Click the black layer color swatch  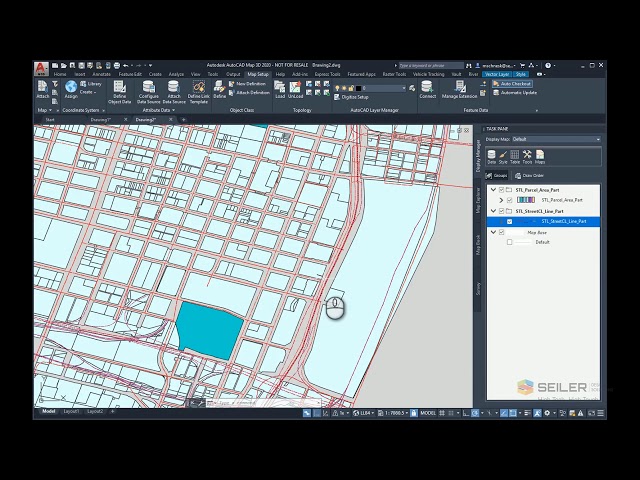click(358, 88)
